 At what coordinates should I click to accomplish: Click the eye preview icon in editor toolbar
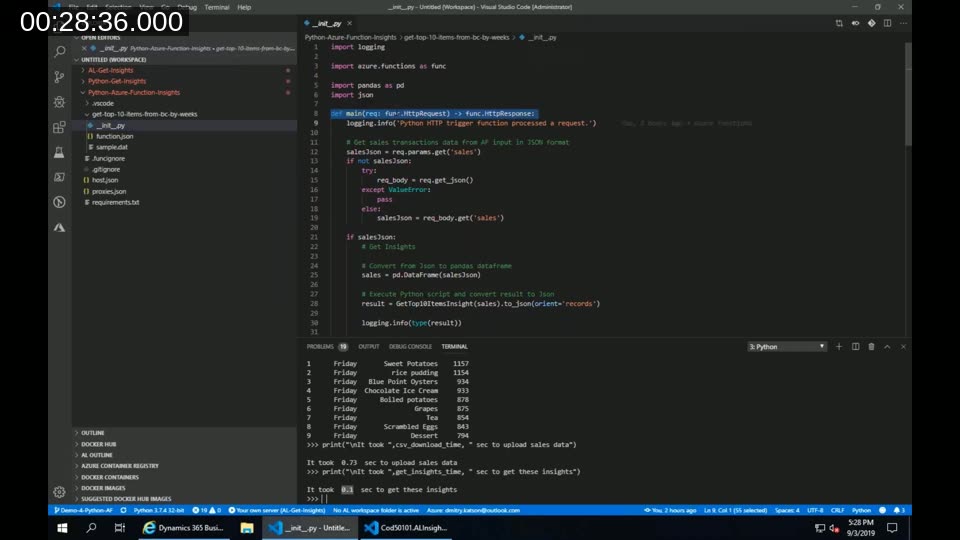[855, 23]
